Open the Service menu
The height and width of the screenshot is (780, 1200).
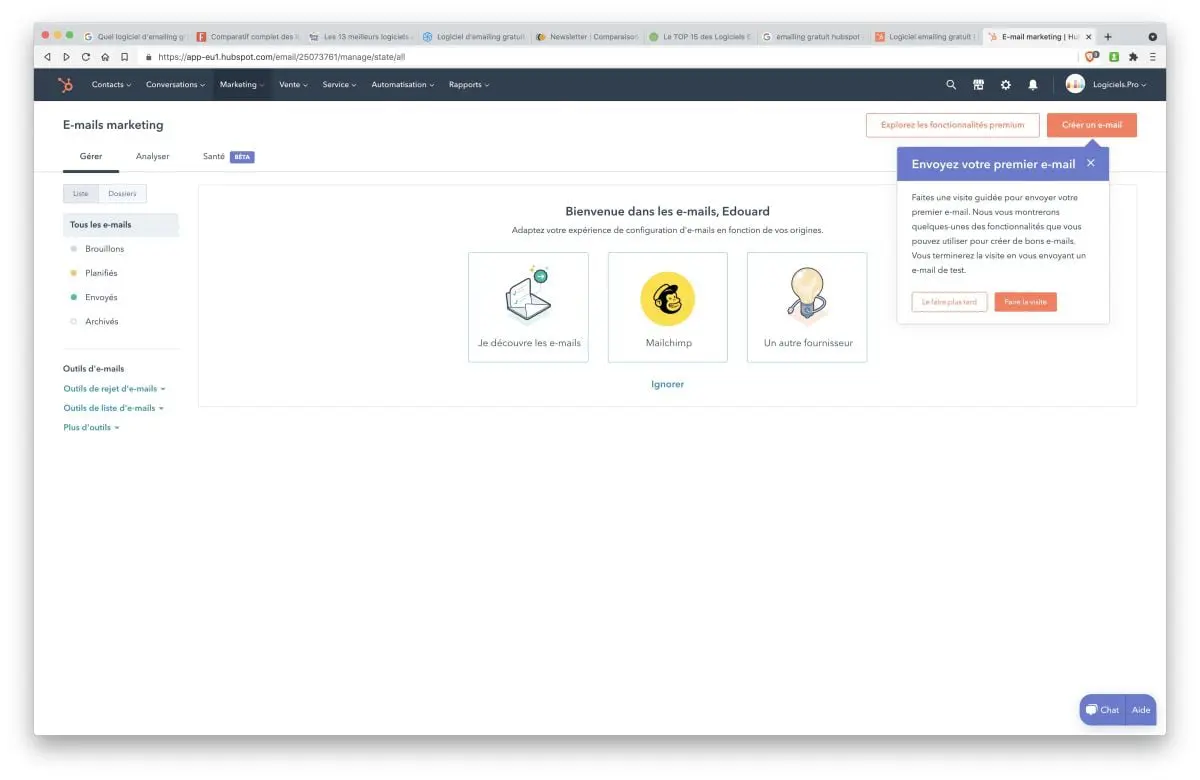click(339, 85)
